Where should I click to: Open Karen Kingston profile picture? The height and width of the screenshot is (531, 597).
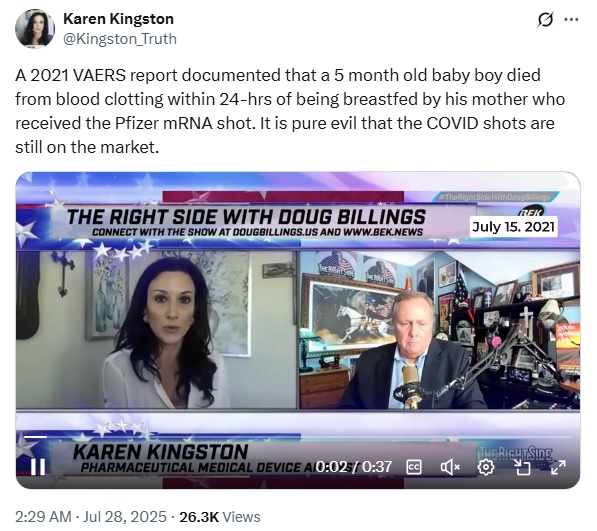pyautogui.click(x=35, y=29)
